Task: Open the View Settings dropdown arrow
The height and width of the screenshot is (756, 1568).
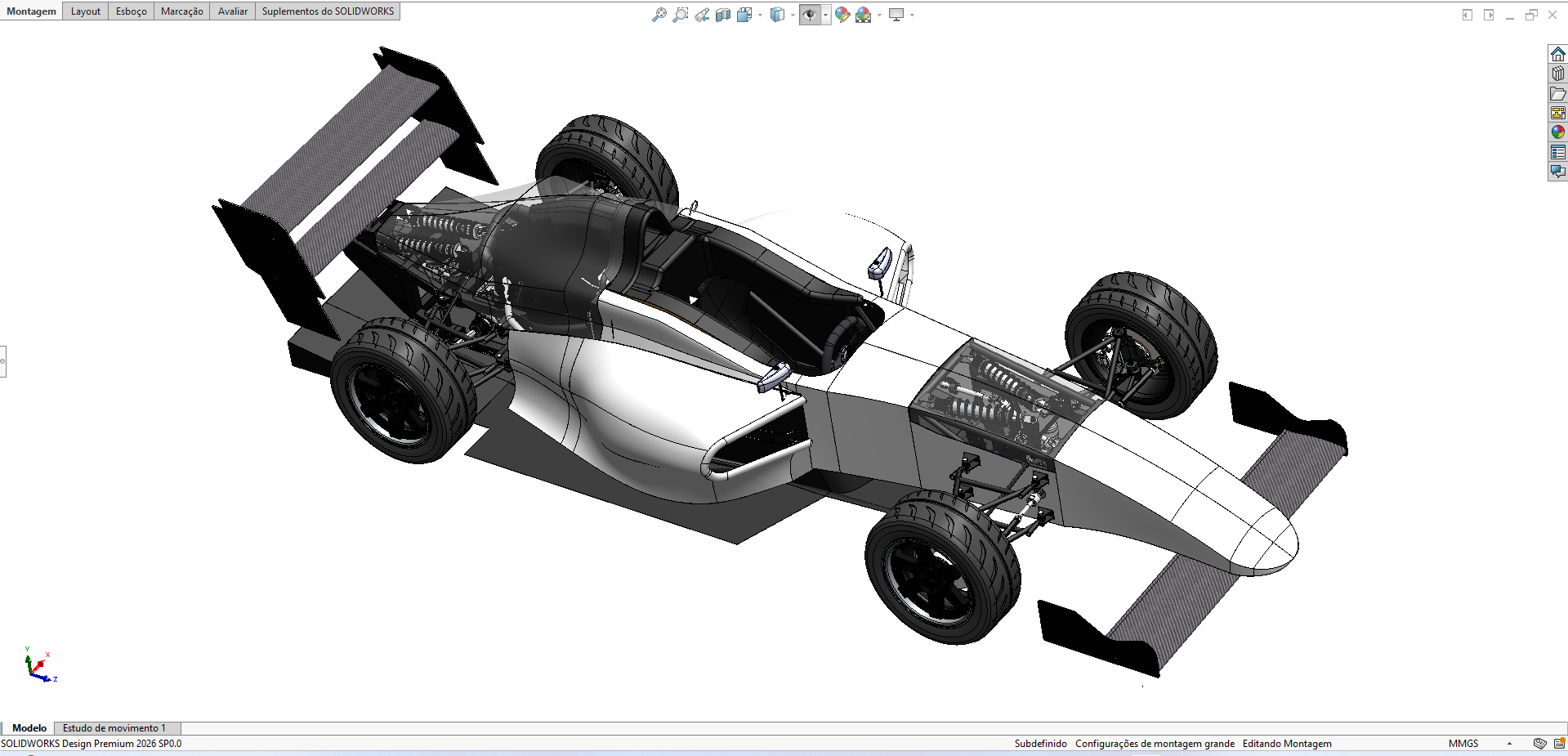Action: pos(912,15)
